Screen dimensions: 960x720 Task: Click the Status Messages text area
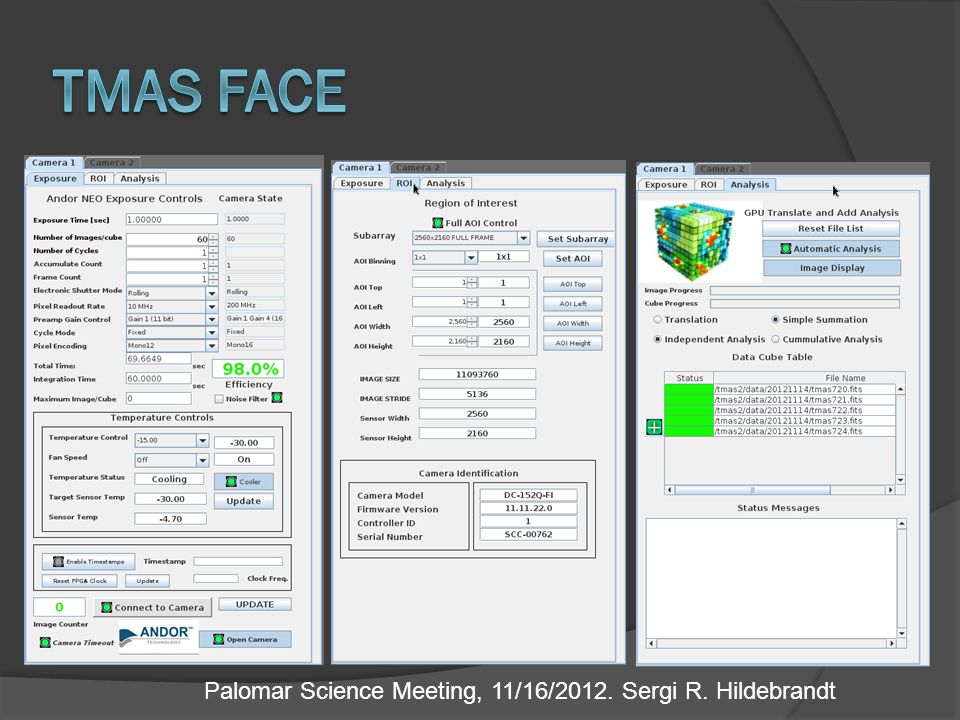coord(771,579)
